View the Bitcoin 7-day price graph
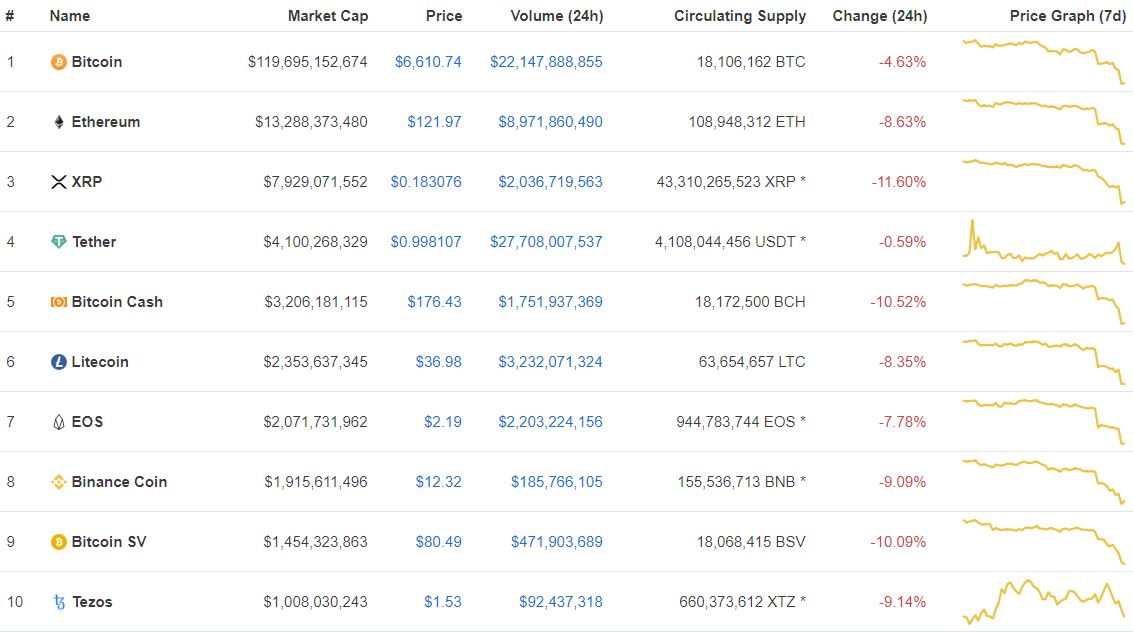 coord(1044,62)
